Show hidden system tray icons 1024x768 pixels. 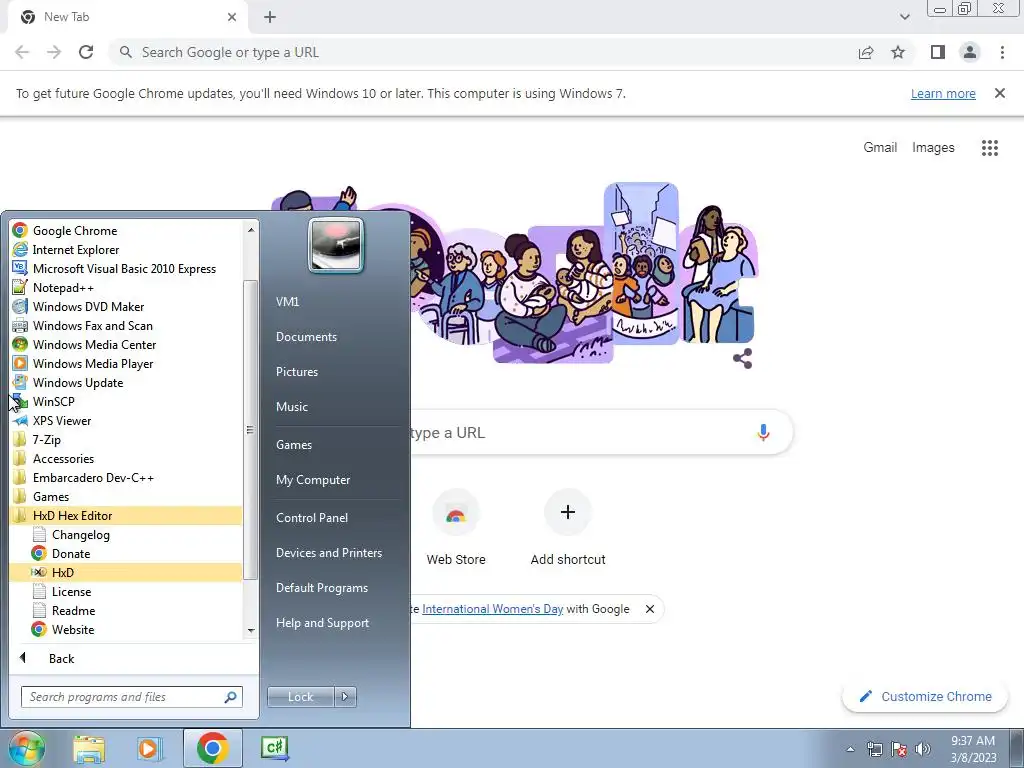(x=850, y=749)
